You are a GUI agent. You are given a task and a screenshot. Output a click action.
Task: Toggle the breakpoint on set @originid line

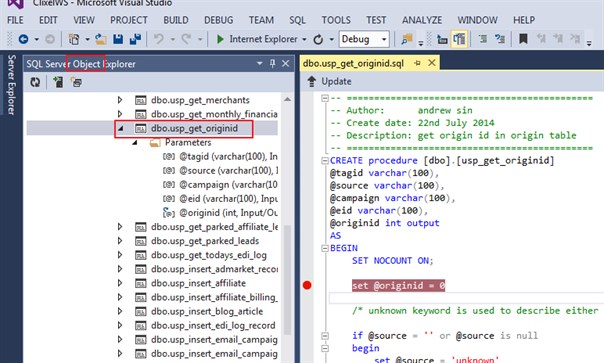[x=307, y=285]
